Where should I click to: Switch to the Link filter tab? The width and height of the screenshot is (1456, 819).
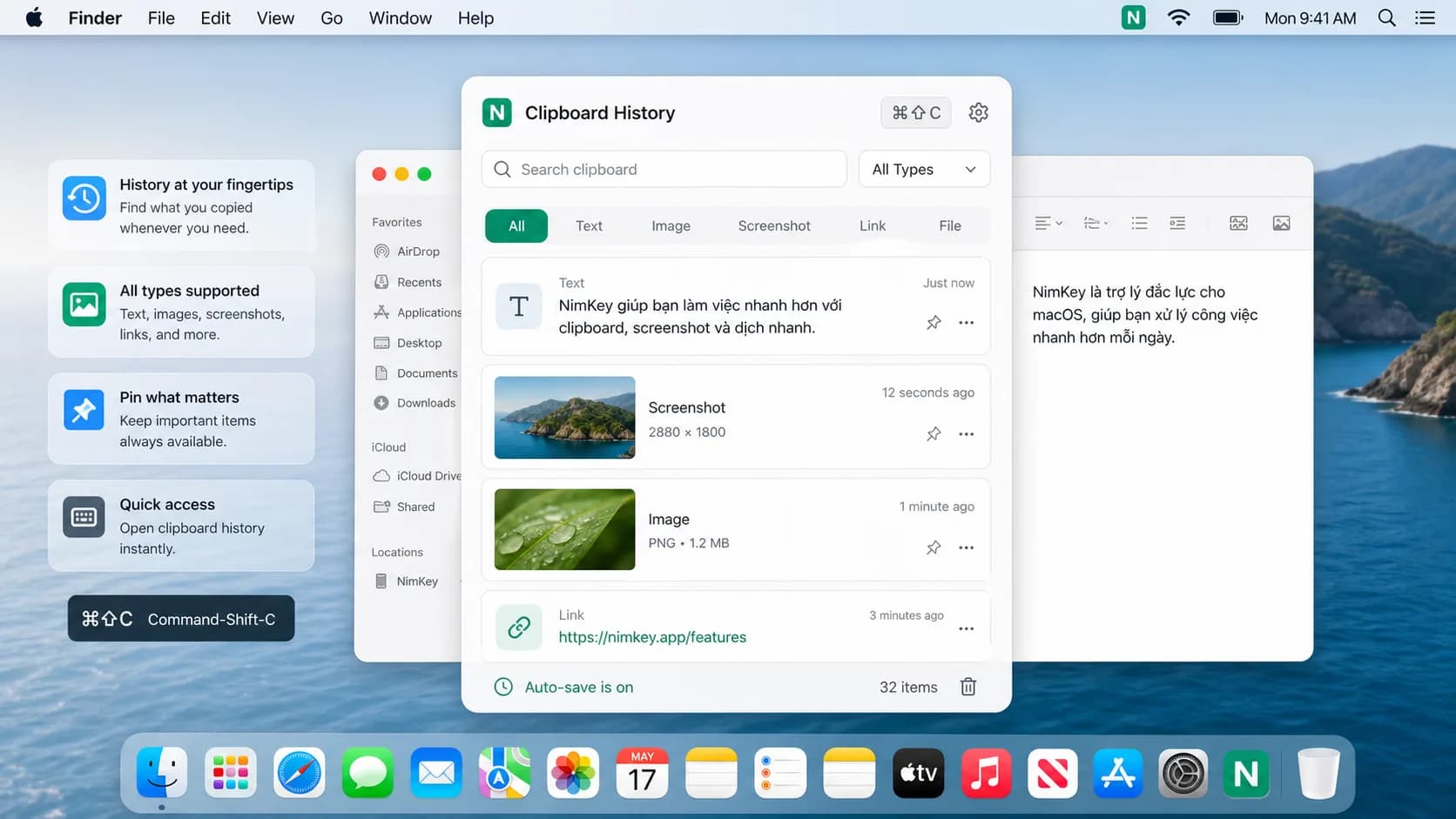point(873,225)
